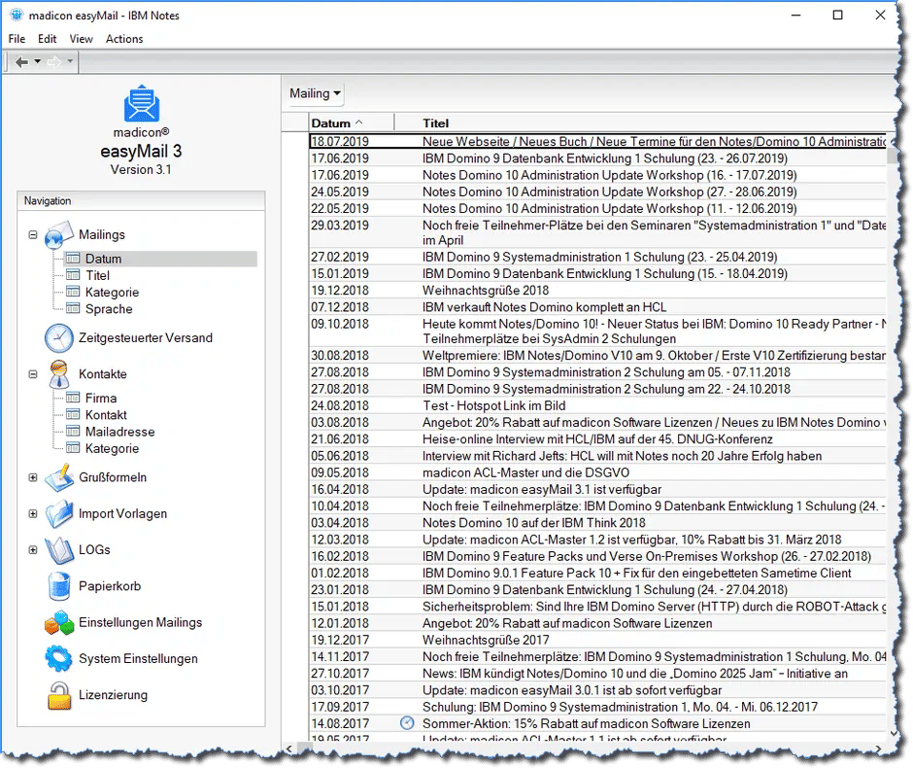Viewport: 913px width, 768px height.
Task: Select the Weihnachtsgrüße 2018 mailing row
Action: [598, 291]
